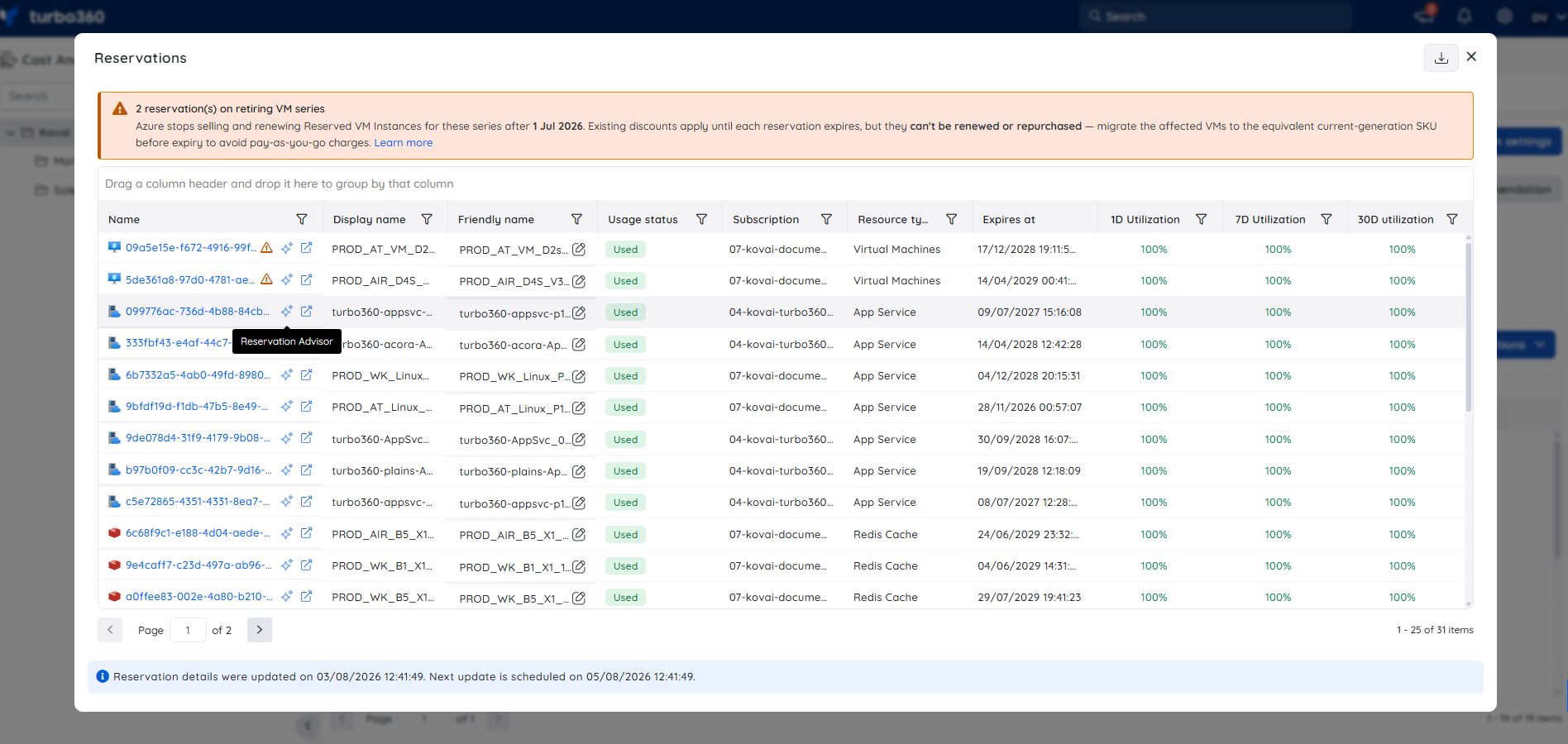Sort by Subscription column header
The width and height of the screenshot is (1568, 744).
coord(766,219)
